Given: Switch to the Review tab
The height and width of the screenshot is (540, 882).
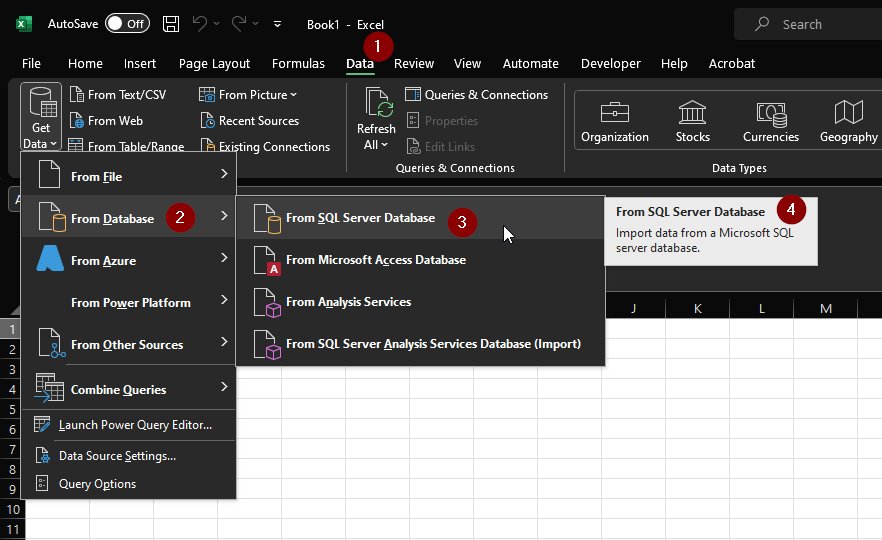Looking at the screenshot, I should pos(414,64).
